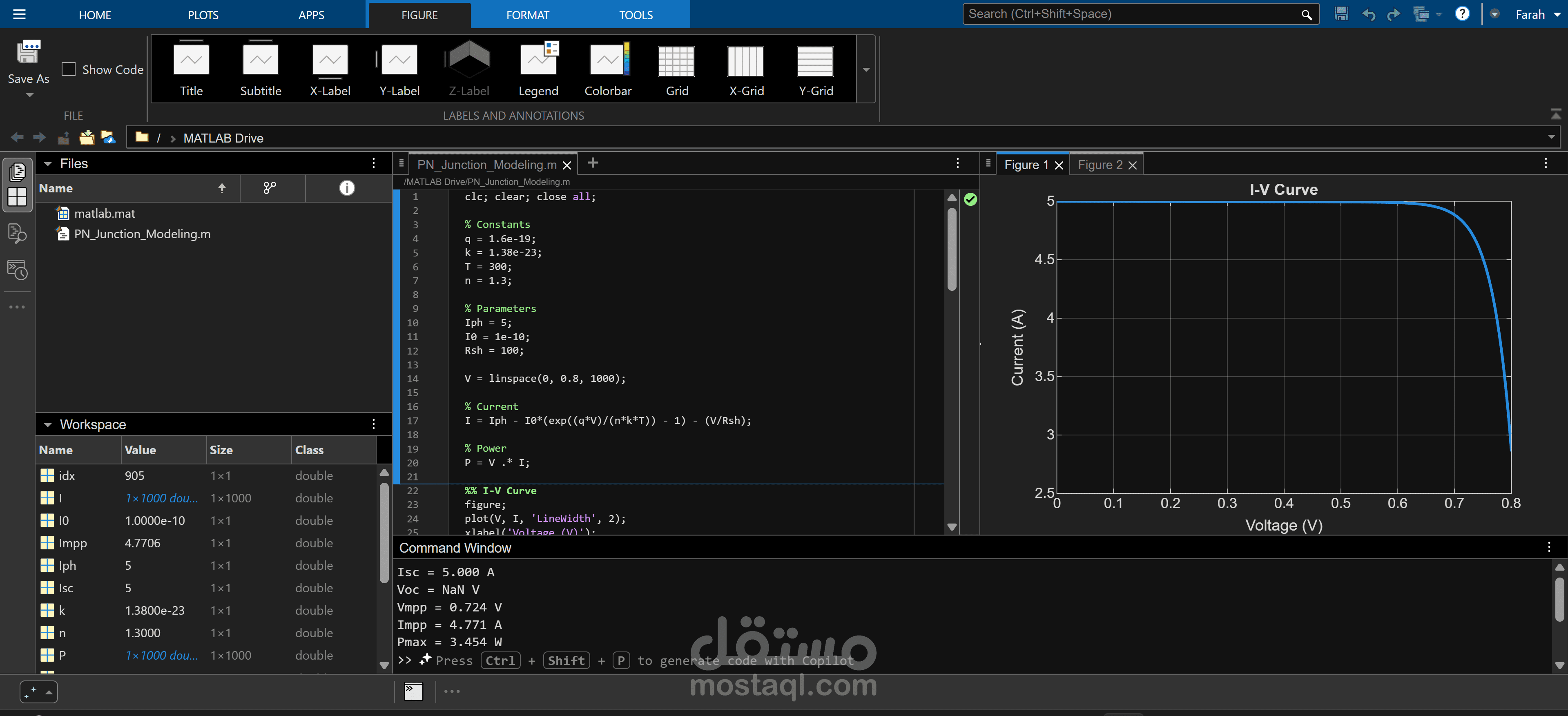Add a Subtitle annotation

261,69
